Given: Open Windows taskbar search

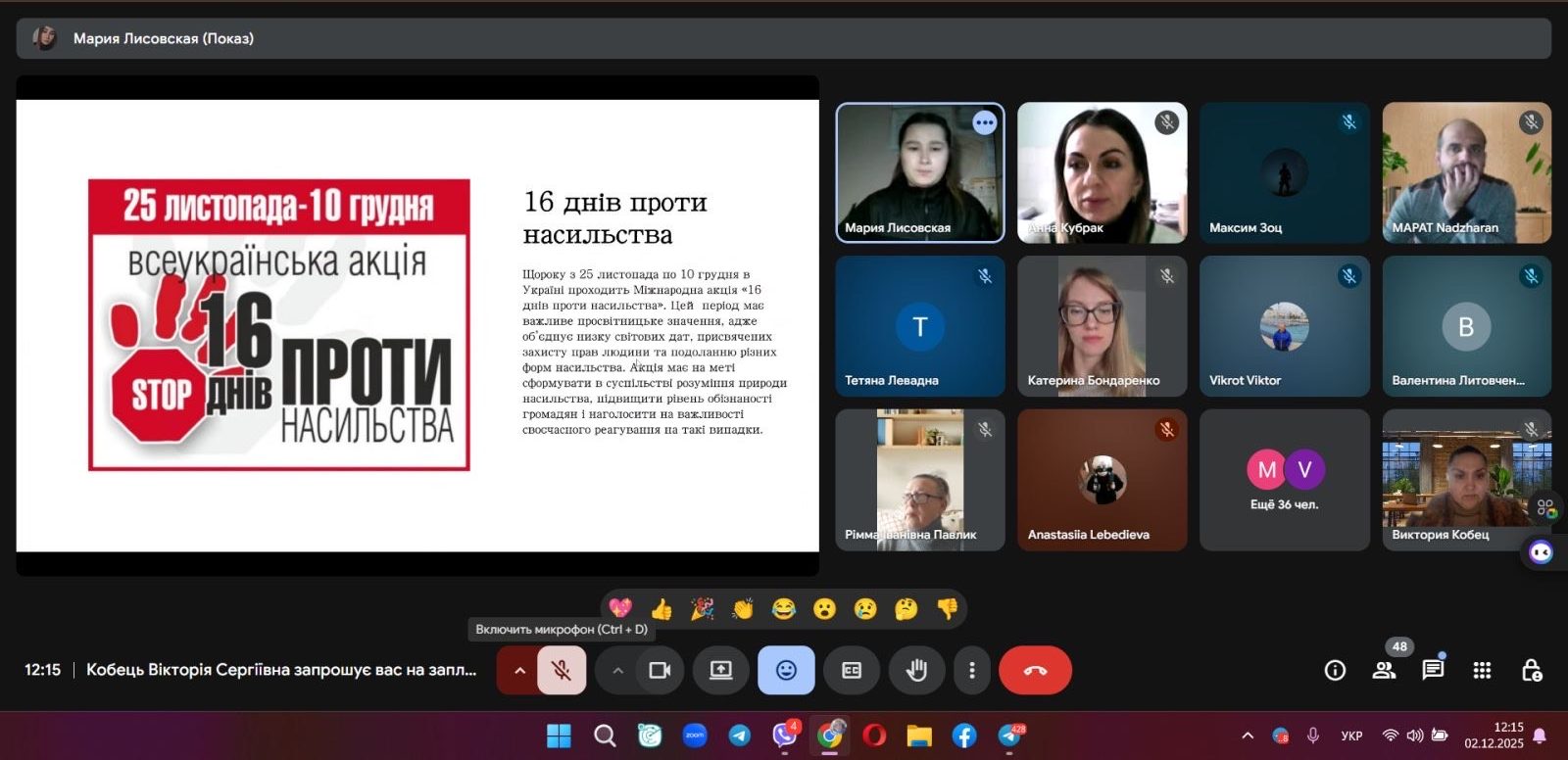Looking at the screenshot, I should 605,736.
